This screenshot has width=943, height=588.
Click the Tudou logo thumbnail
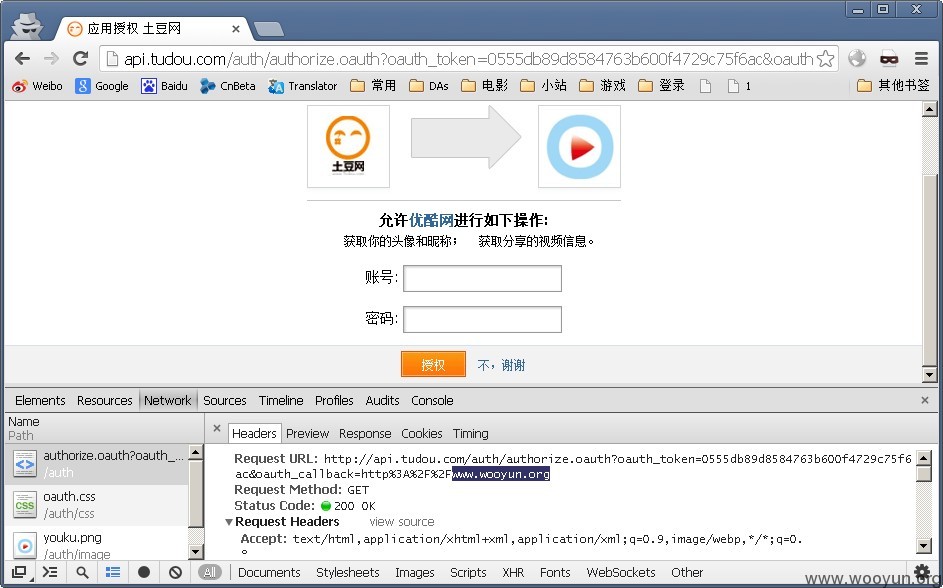[x=348, y=146]
